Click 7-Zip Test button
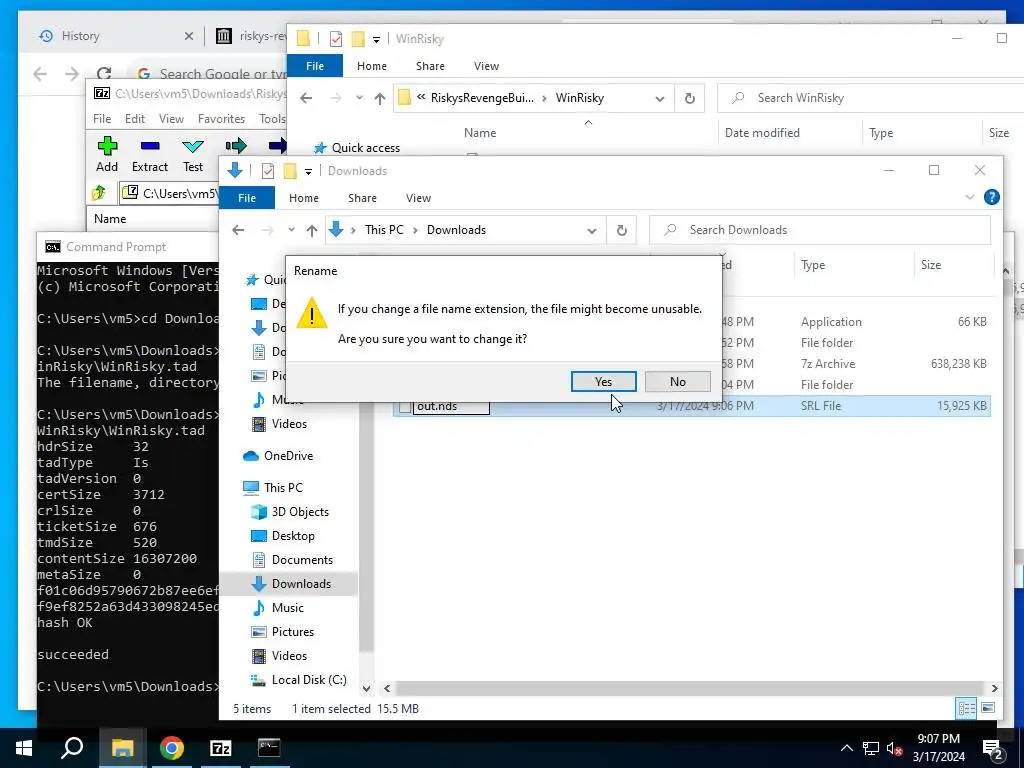 pyautogui.click(x=193, y=155)
